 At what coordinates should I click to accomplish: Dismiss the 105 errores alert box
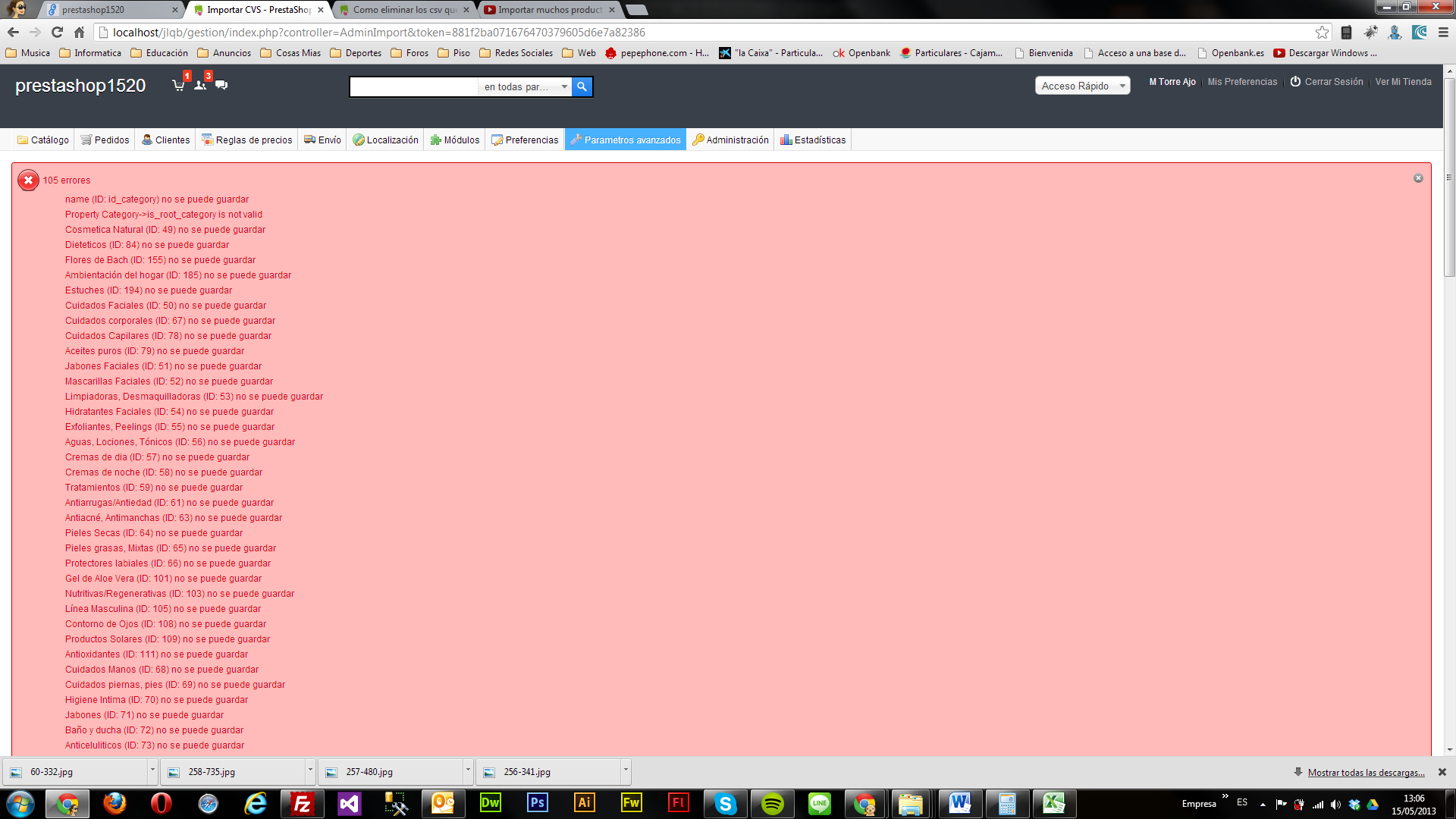[x=1418, y=178]
